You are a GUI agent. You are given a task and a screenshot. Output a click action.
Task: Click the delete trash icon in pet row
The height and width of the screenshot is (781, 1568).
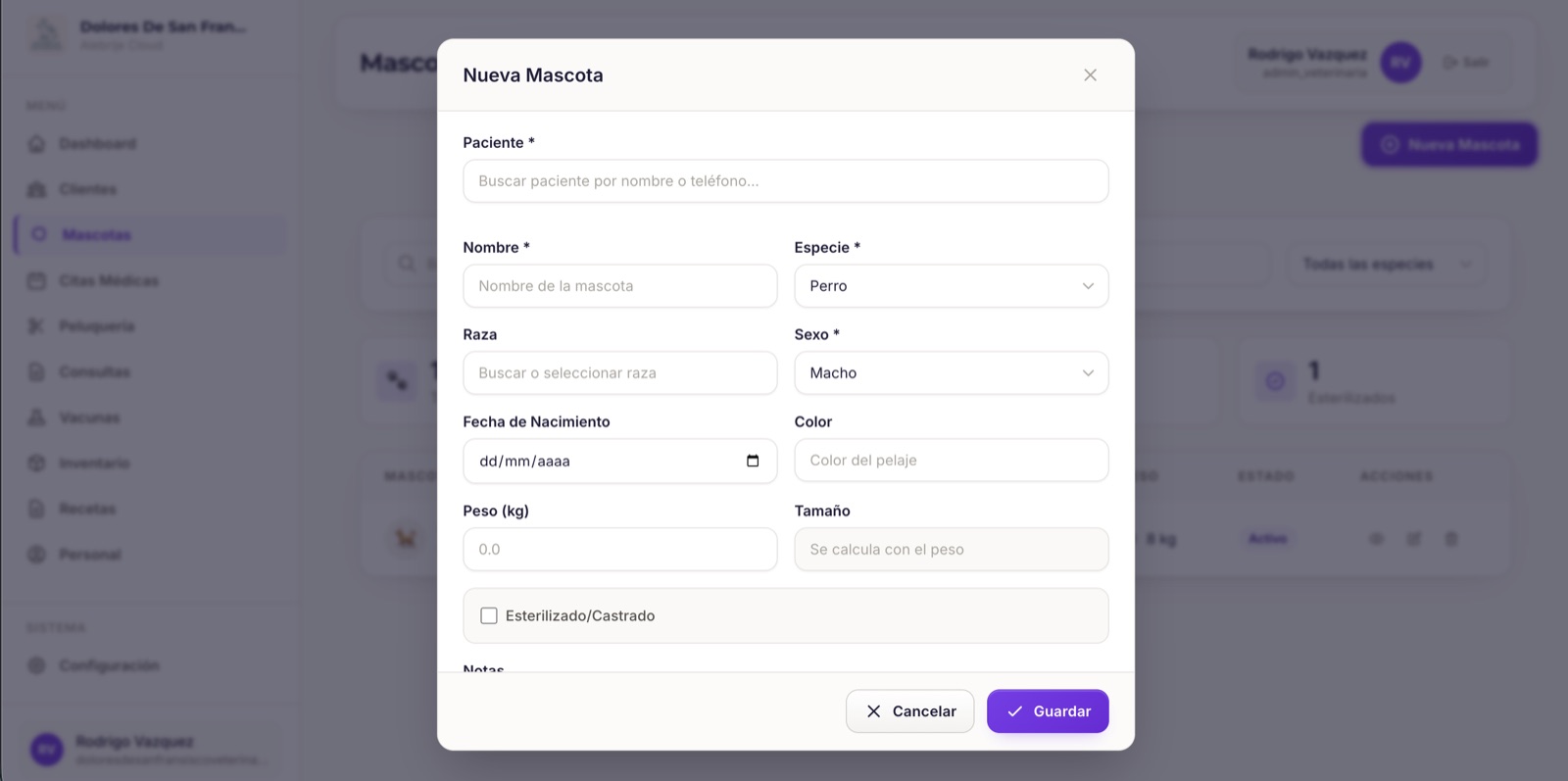point(1451,539)
